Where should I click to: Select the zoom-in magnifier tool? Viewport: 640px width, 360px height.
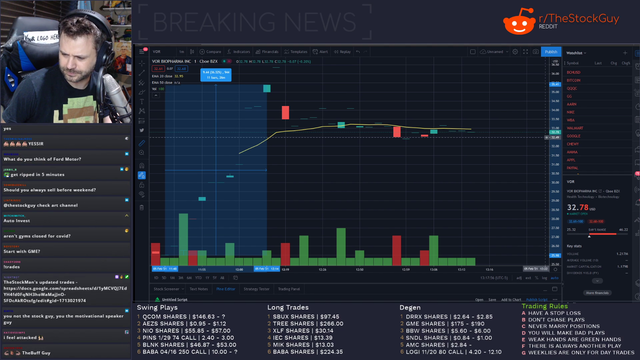click(142, 153)
